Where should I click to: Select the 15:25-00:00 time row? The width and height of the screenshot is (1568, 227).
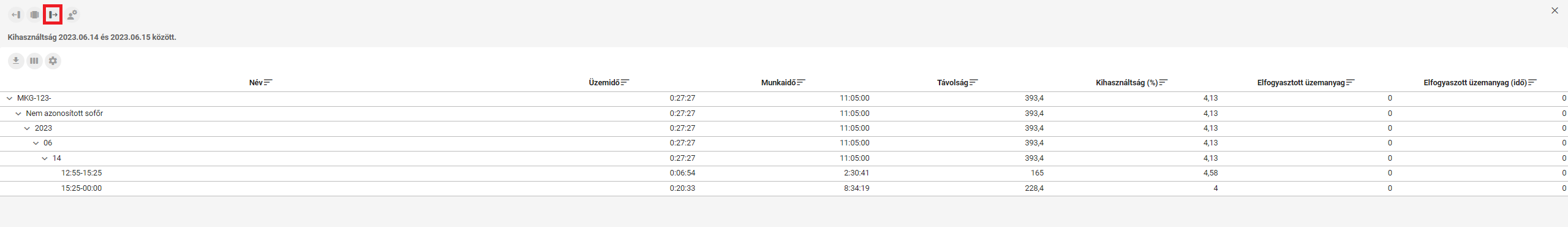coord(784,188)
